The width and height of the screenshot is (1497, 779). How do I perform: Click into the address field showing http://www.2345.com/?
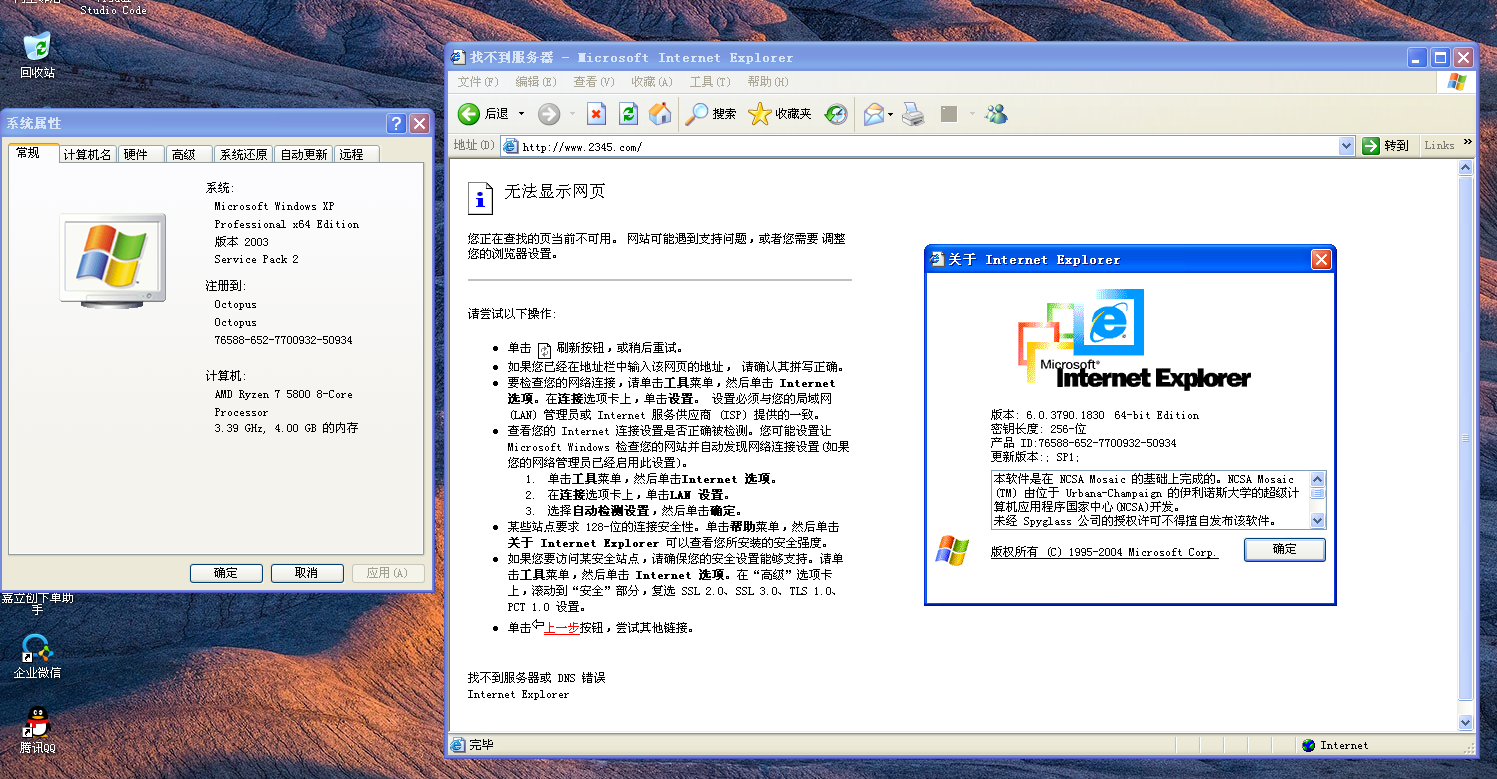tap(928, 146)
